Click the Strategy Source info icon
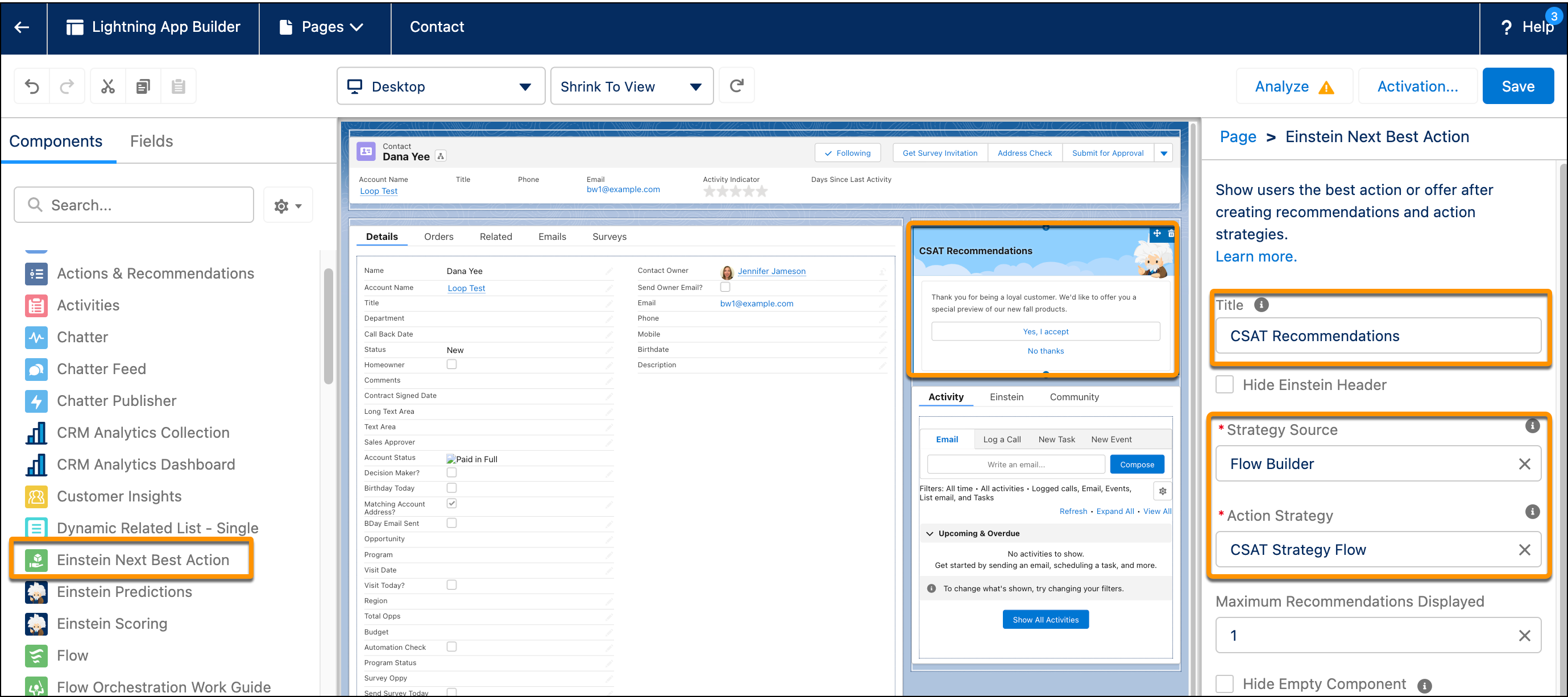 click(x=1532, y=425)
